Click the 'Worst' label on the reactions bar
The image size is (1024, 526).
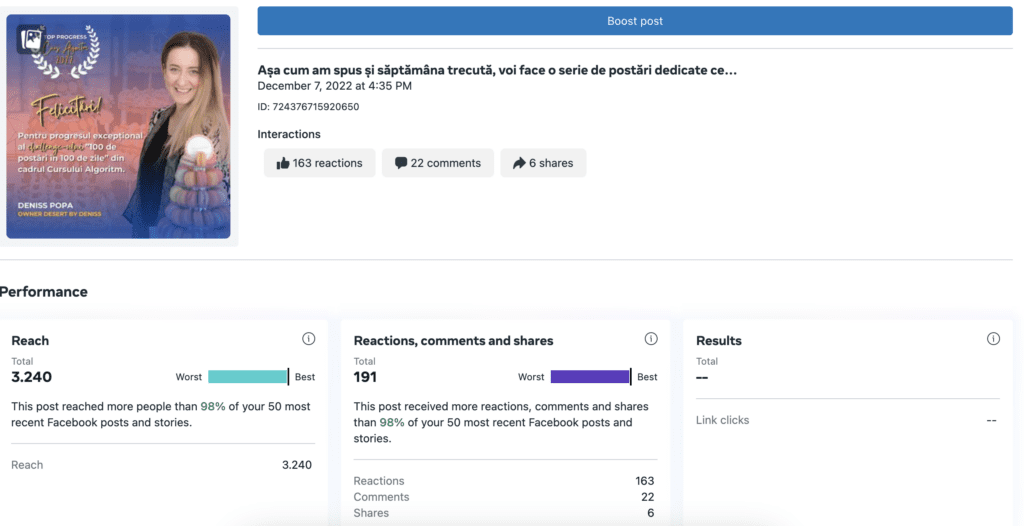531,377
